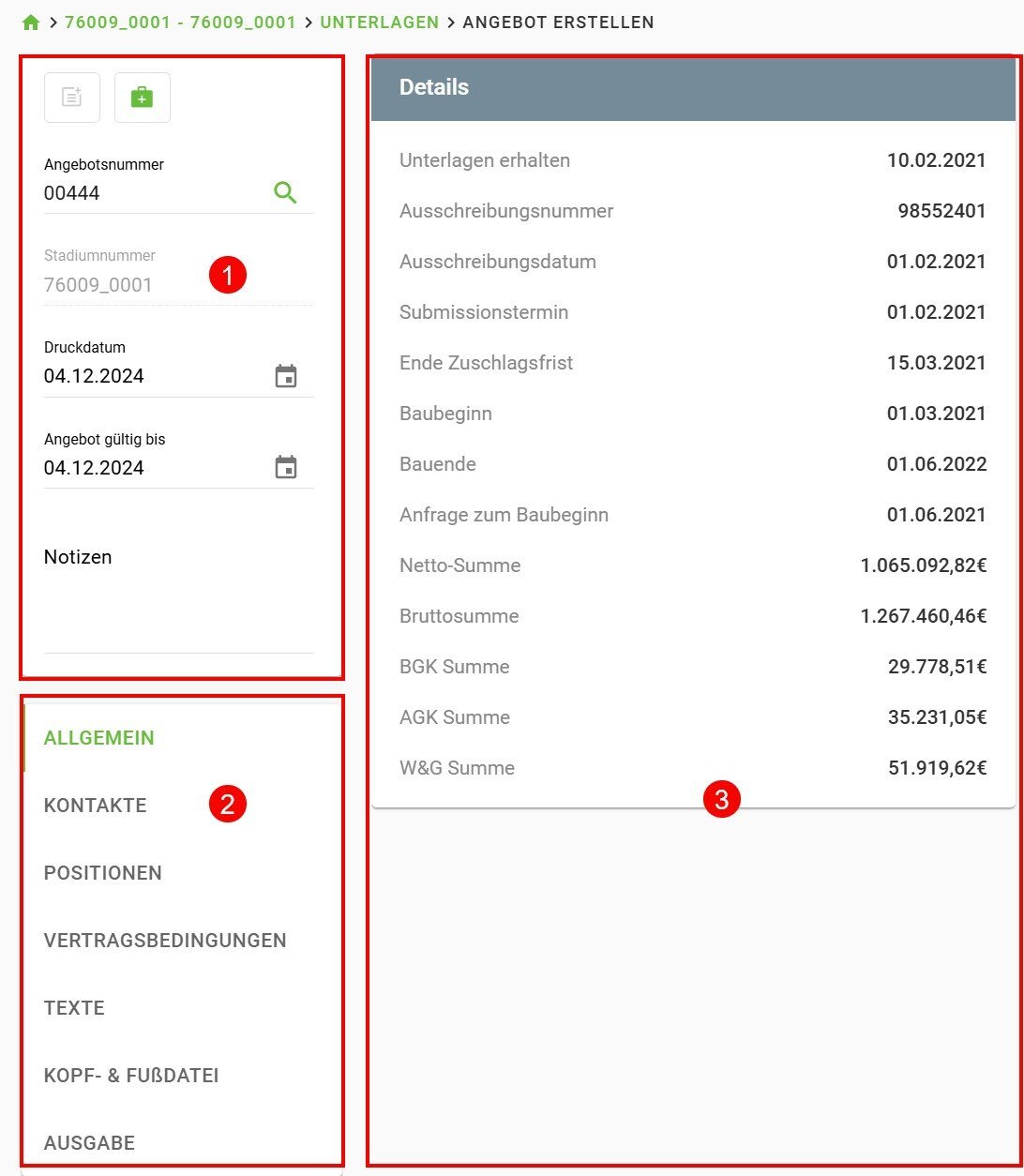
Task: Switch to the TEXTE tab
Action: 74,1008
